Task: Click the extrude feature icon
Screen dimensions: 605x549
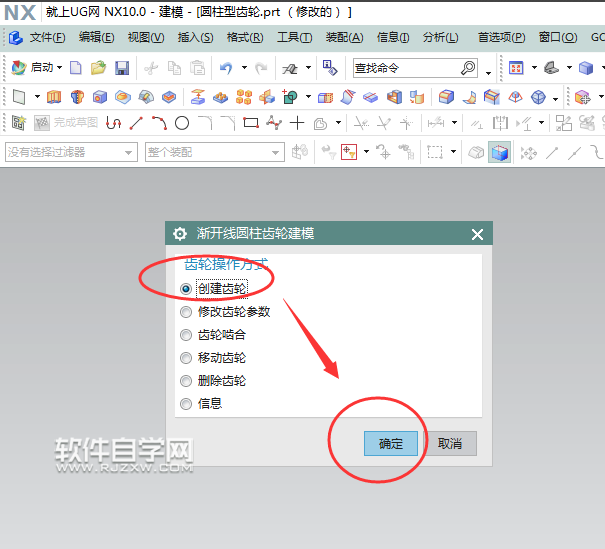Action: coord(54,97)
